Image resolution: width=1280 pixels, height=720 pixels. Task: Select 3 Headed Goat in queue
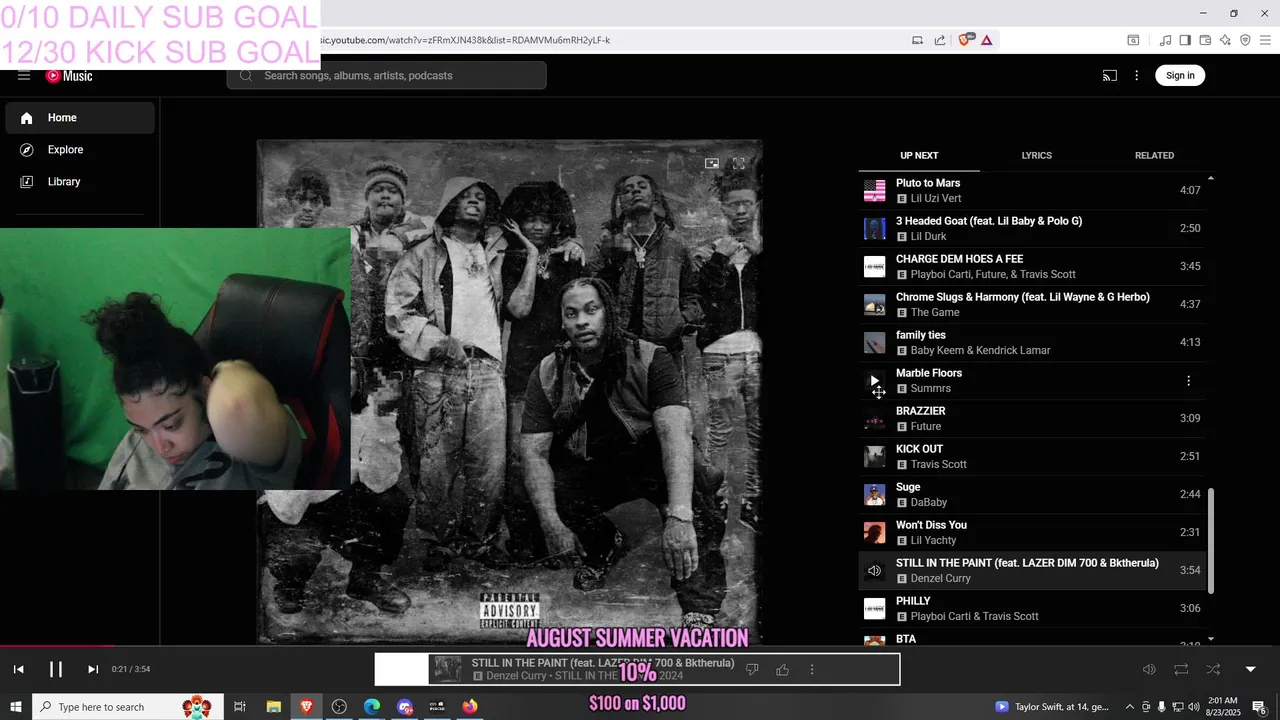coord(1034,228)
